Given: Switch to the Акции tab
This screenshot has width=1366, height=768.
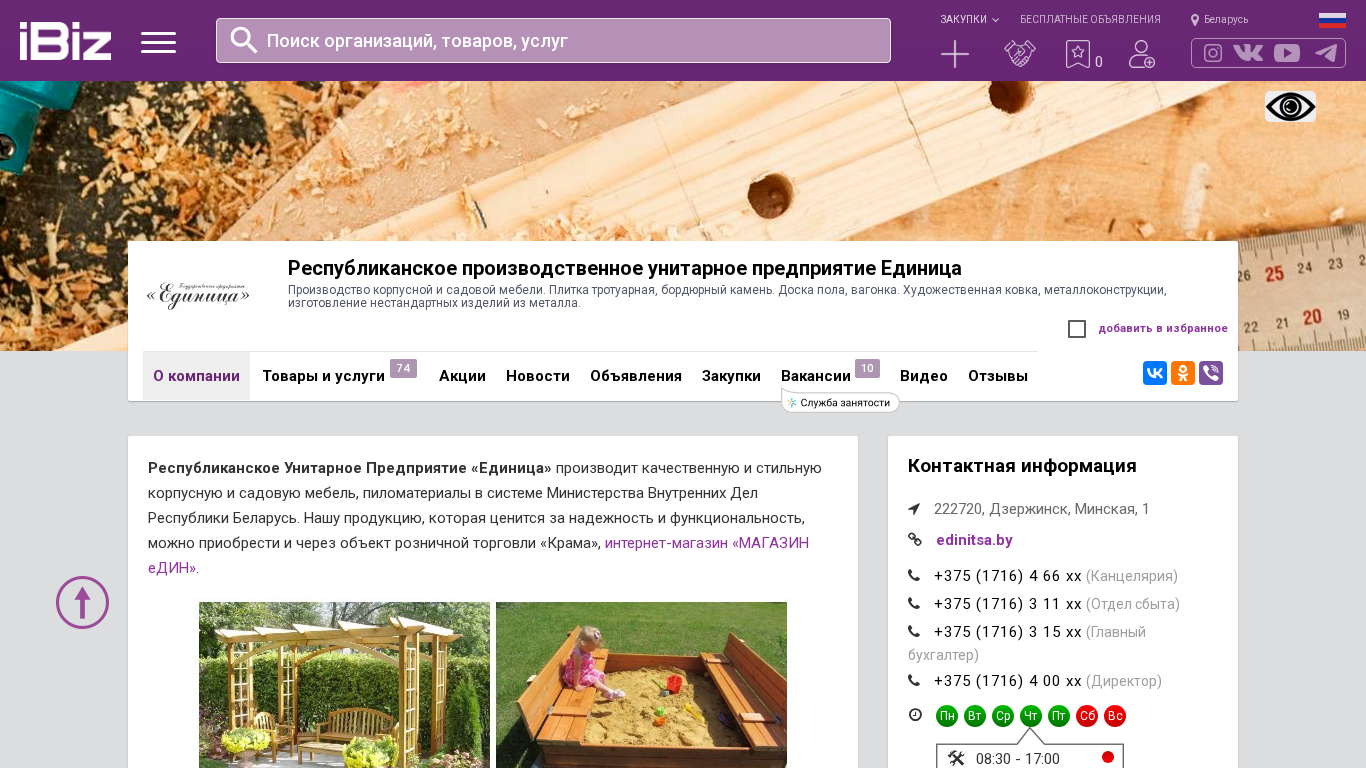Looking at the screenshot, I should pos(462,376).
